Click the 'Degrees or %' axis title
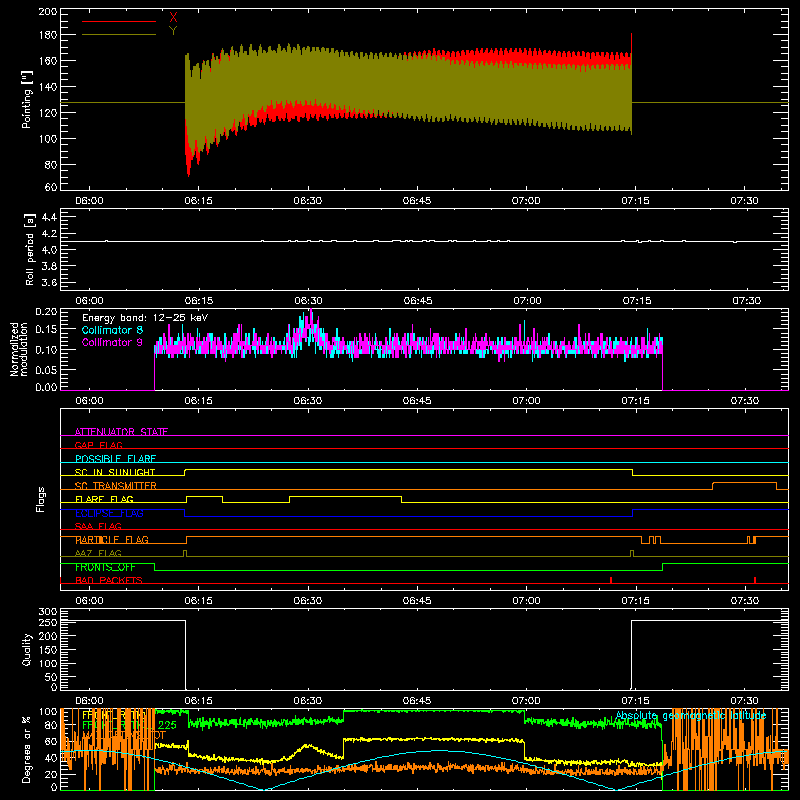This screenshot has width=800, height=800. pos(27,749)
